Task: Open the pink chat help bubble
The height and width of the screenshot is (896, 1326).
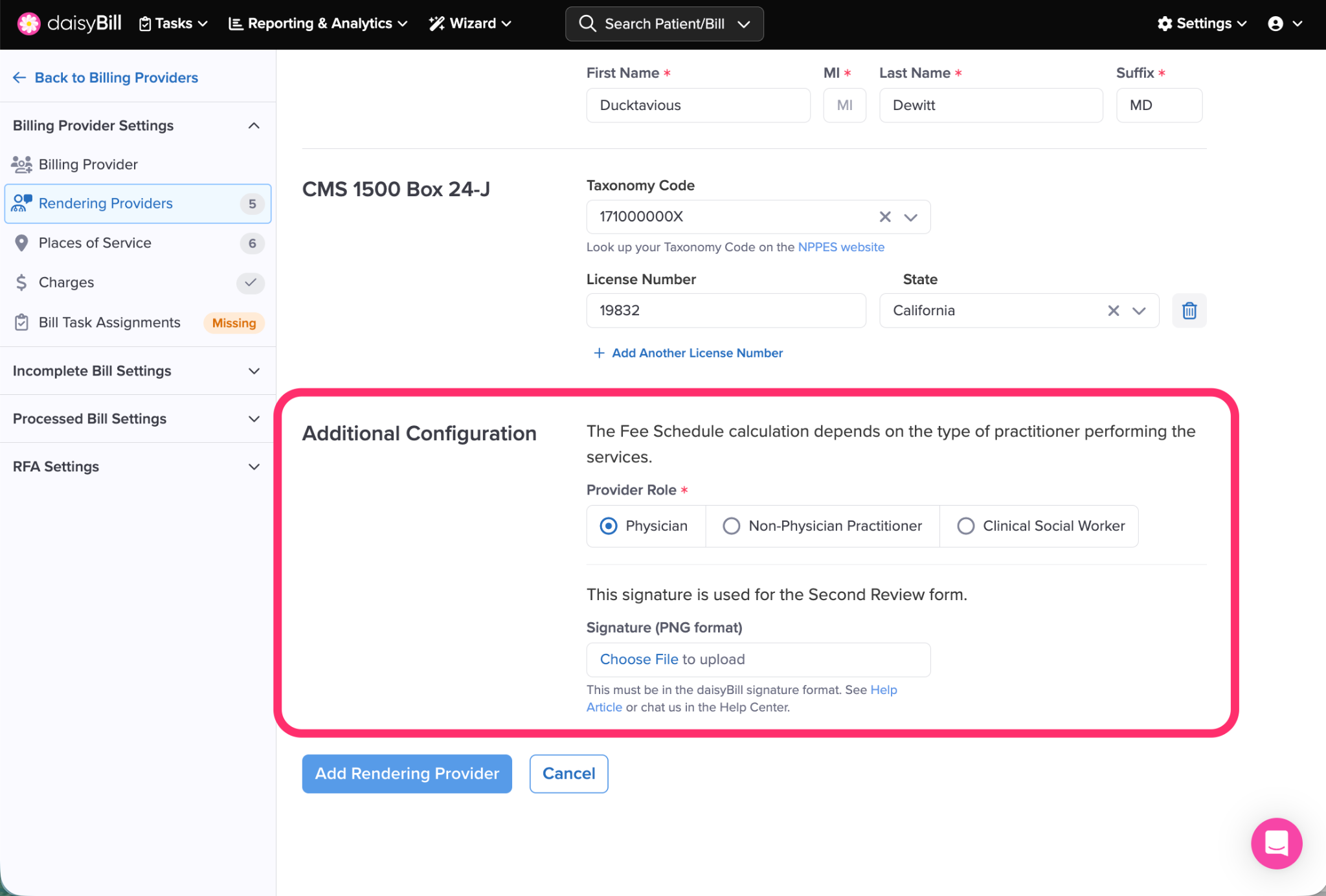Action: tap(1275, 843)
